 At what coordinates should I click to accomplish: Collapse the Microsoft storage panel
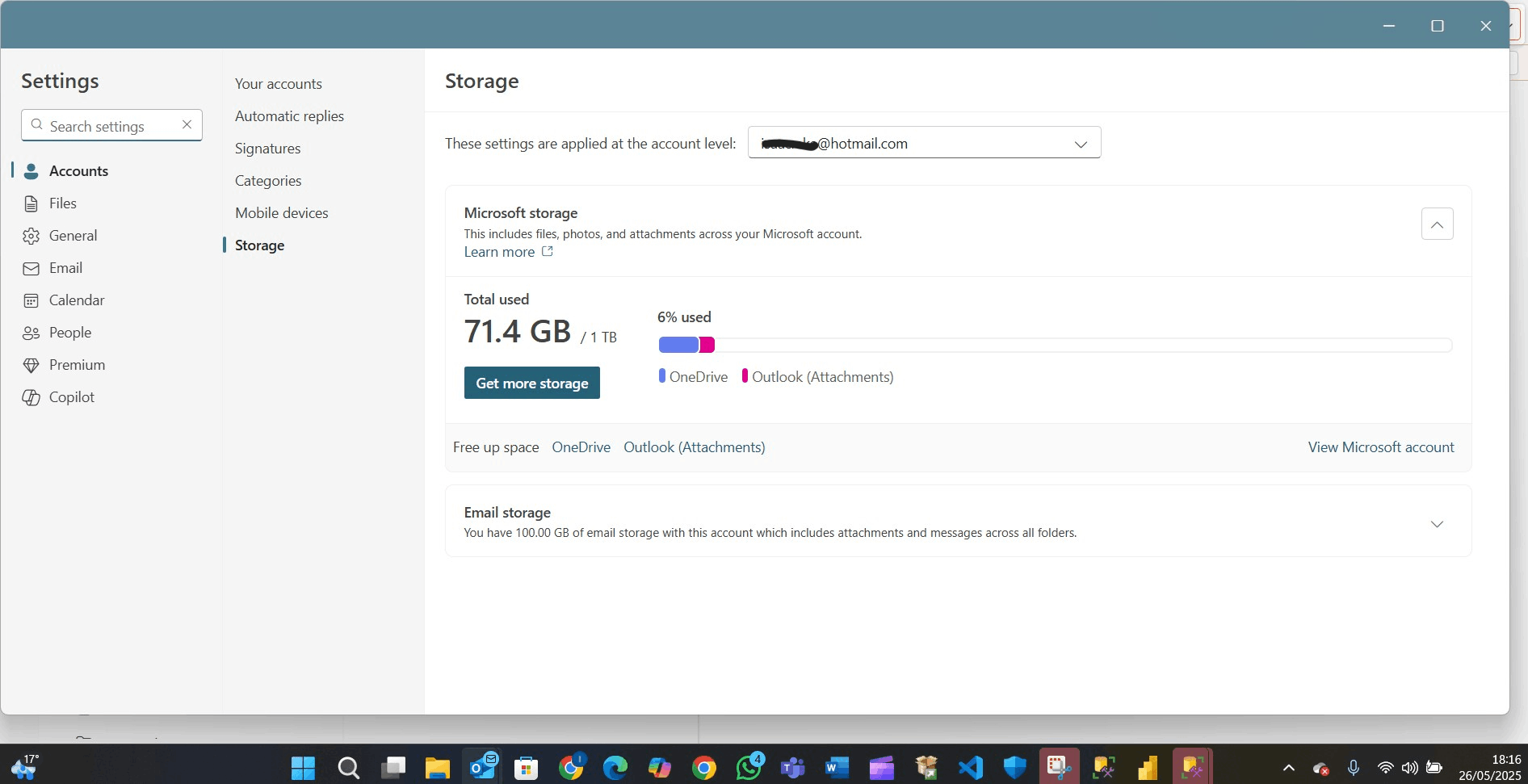pos(1436,224)
